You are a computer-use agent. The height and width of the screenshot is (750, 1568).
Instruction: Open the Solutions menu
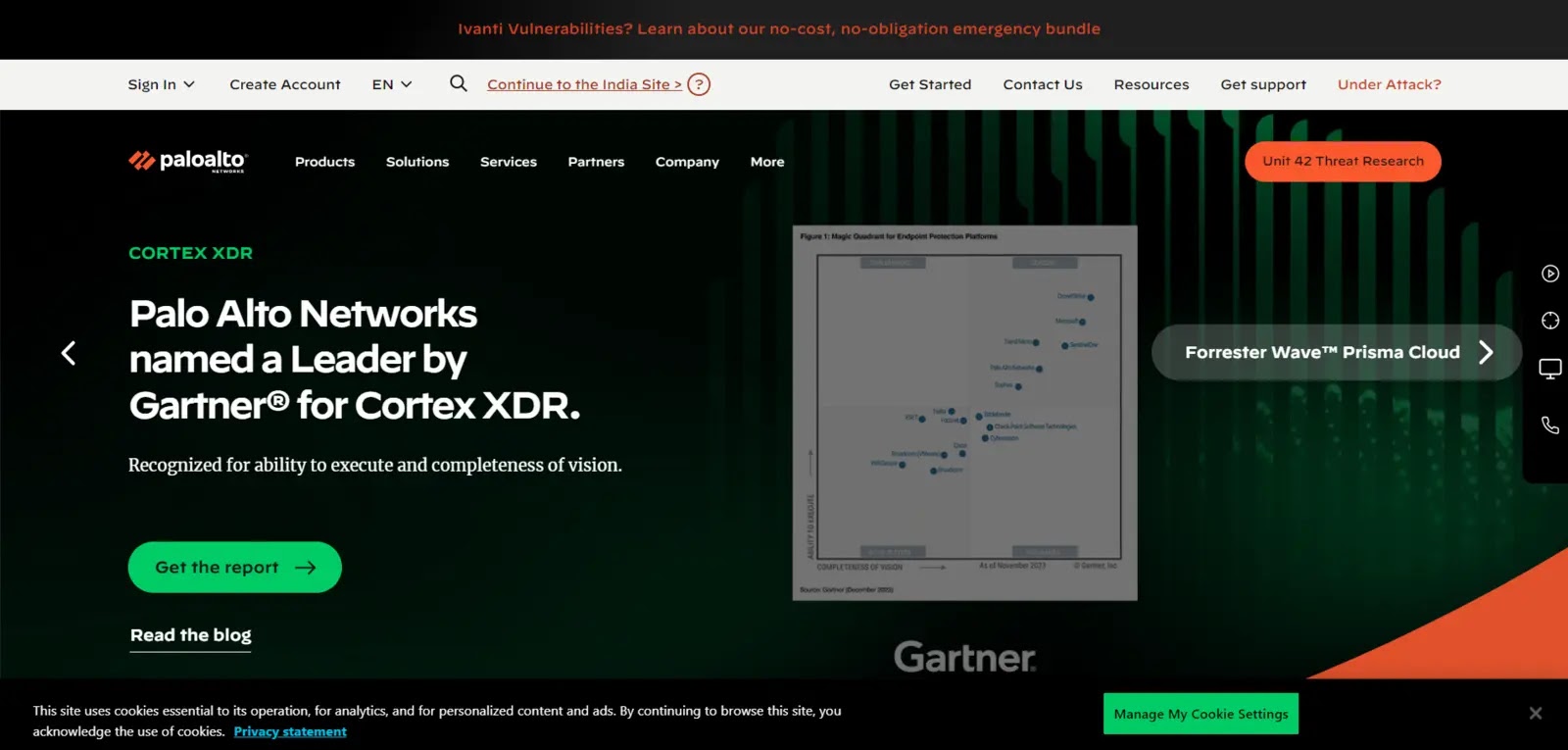pyautogui.click(x=416, y=162)
